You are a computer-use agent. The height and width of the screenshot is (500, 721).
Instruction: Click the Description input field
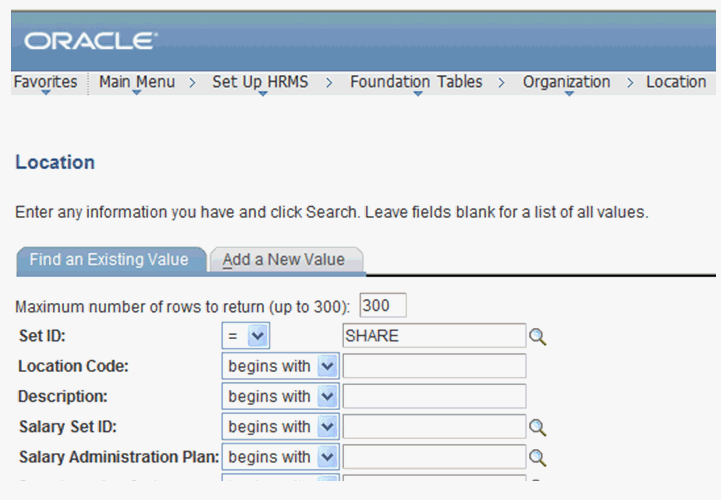tap(434, 397)
